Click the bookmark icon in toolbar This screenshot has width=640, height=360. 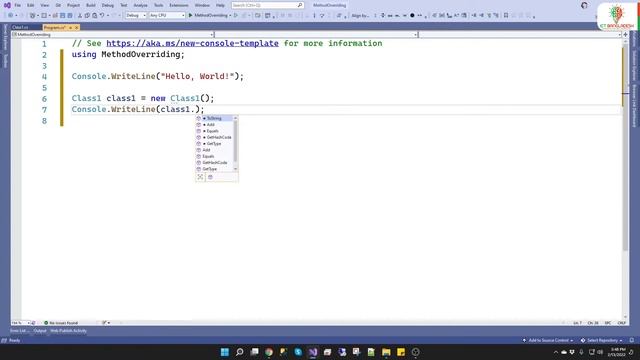[506, 15]
